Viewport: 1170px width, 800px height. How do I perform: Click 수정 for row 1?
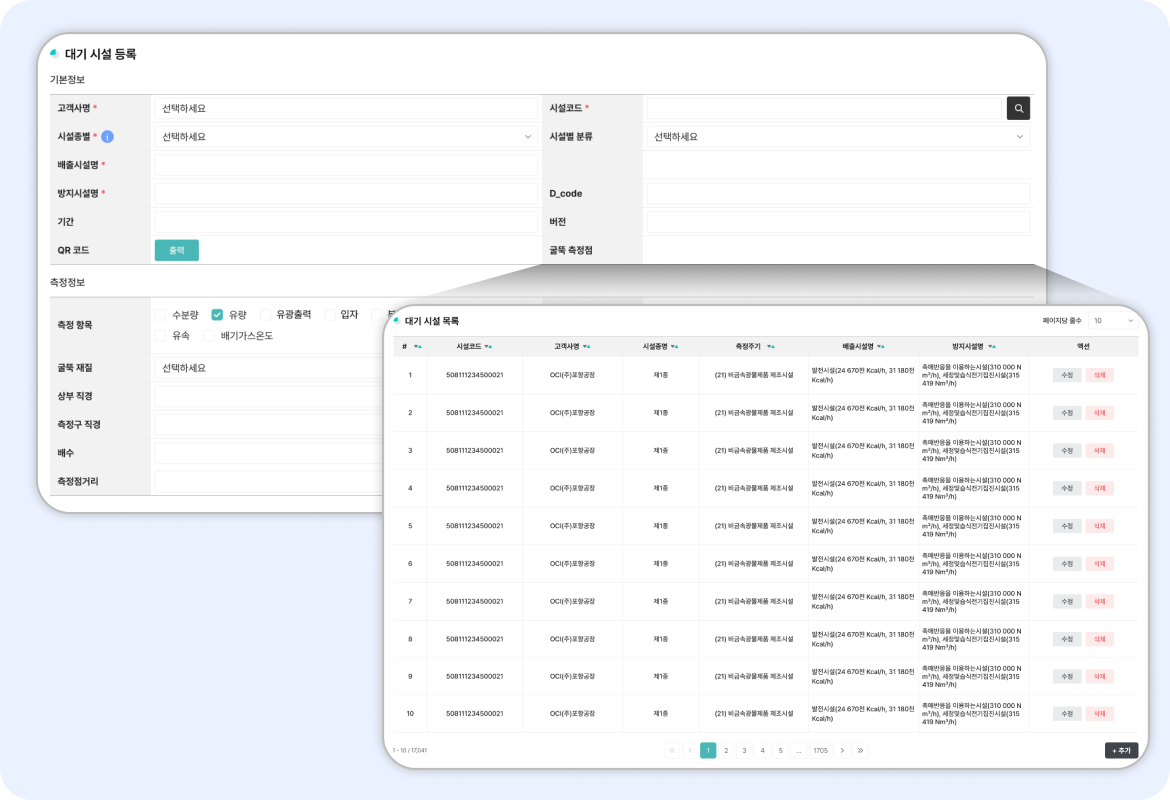pos(1067,375)
